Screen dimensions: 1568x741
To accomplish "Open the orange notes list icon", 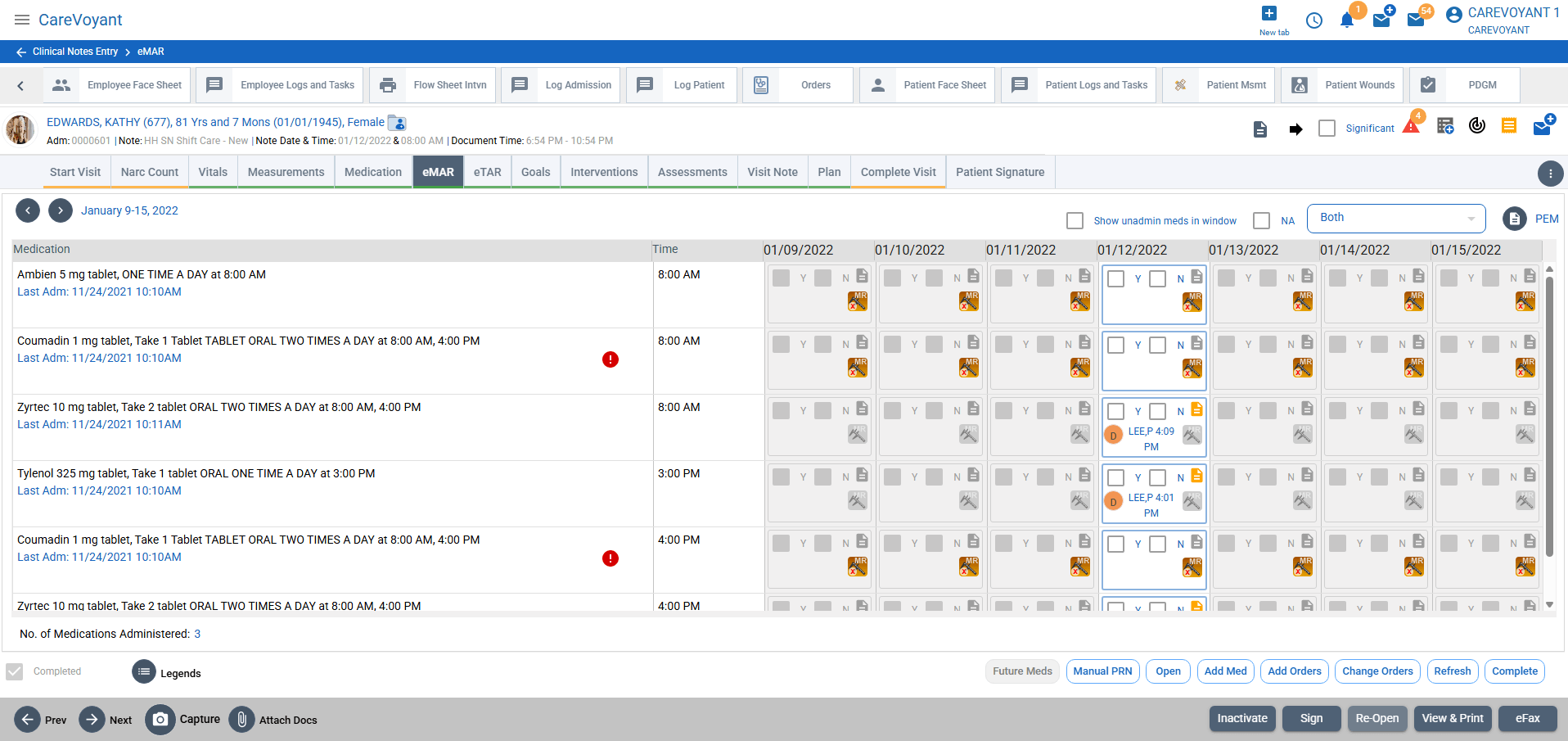I will pyautogui.click(x=1509, y=125).
